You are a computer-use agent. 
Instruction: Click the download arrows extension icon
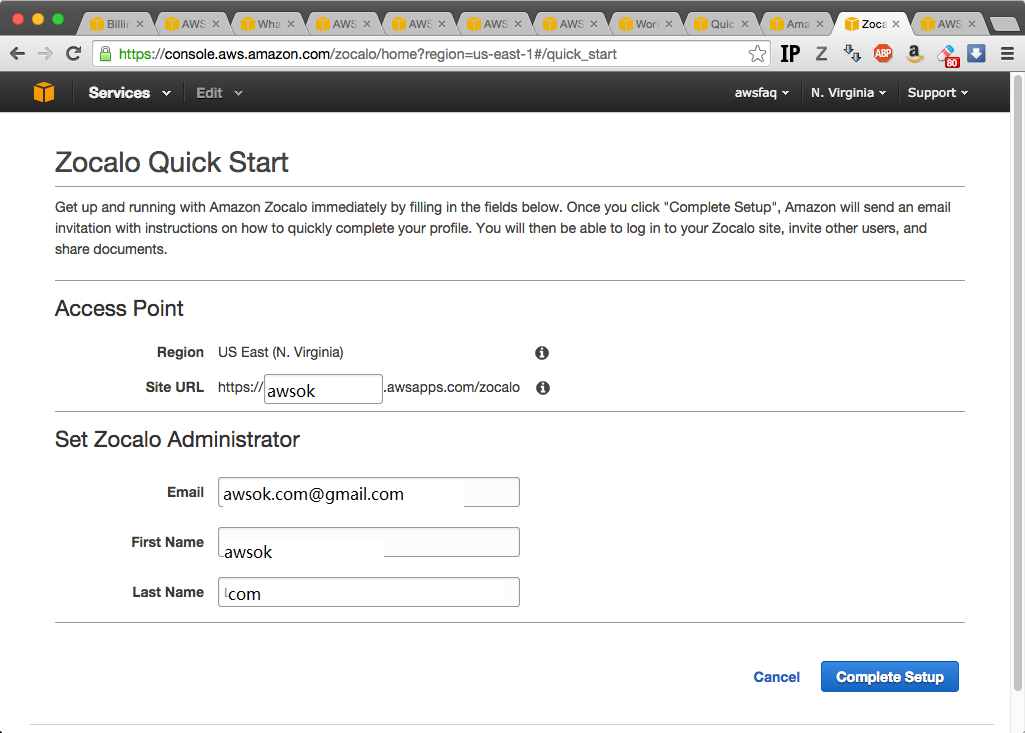point(852,54)
